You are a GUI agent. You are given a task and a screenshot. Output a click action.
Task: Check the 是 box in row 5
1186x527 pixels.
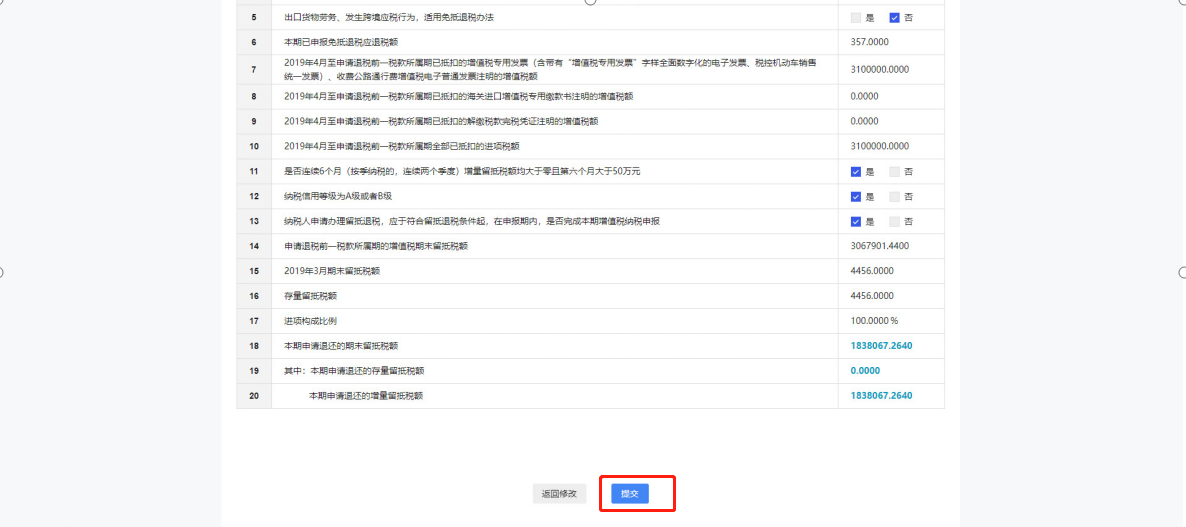point(855,18)
